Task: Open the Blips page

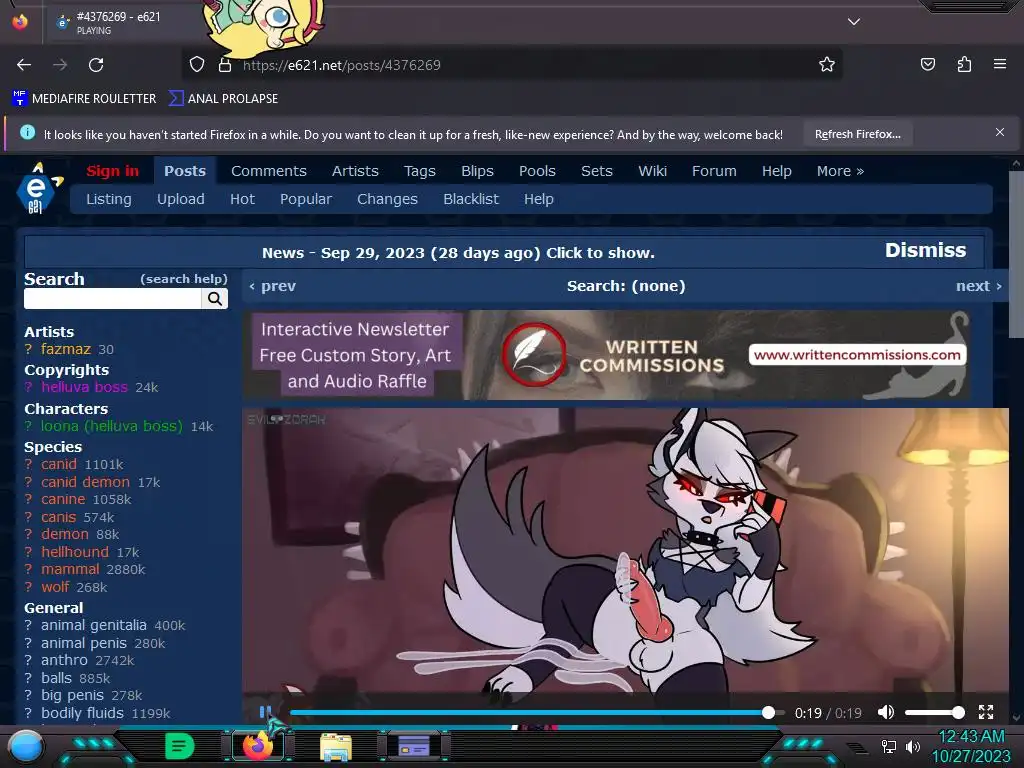Action: (x=477, y=171)
